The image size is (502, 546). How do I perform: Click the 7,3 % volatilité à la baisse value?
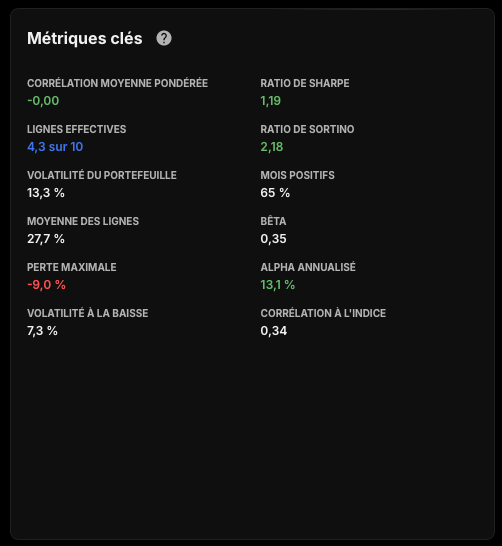click(42, 330)
